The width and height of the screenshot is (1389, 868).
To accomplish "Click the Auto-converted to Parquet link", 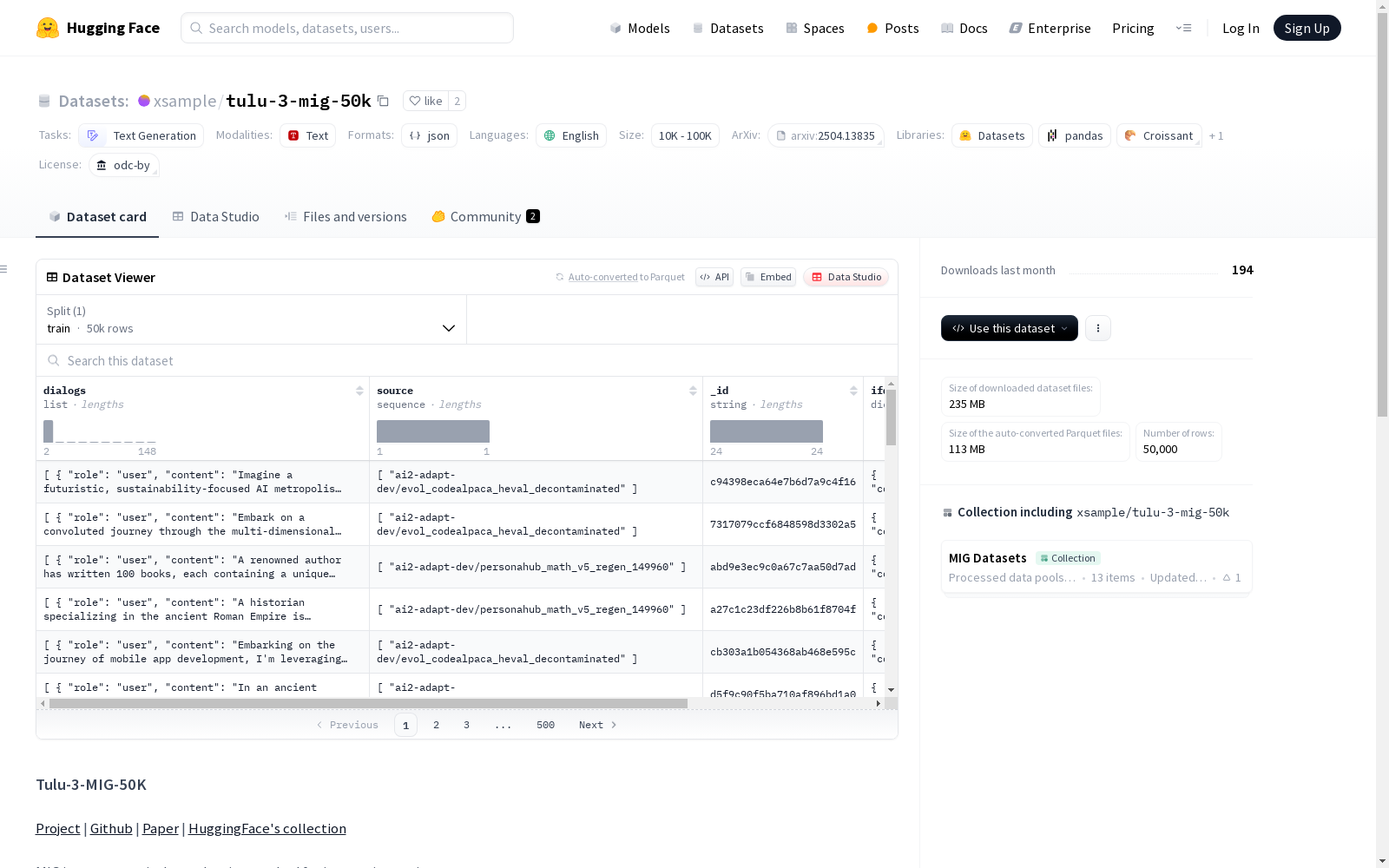I will [621, 277].
